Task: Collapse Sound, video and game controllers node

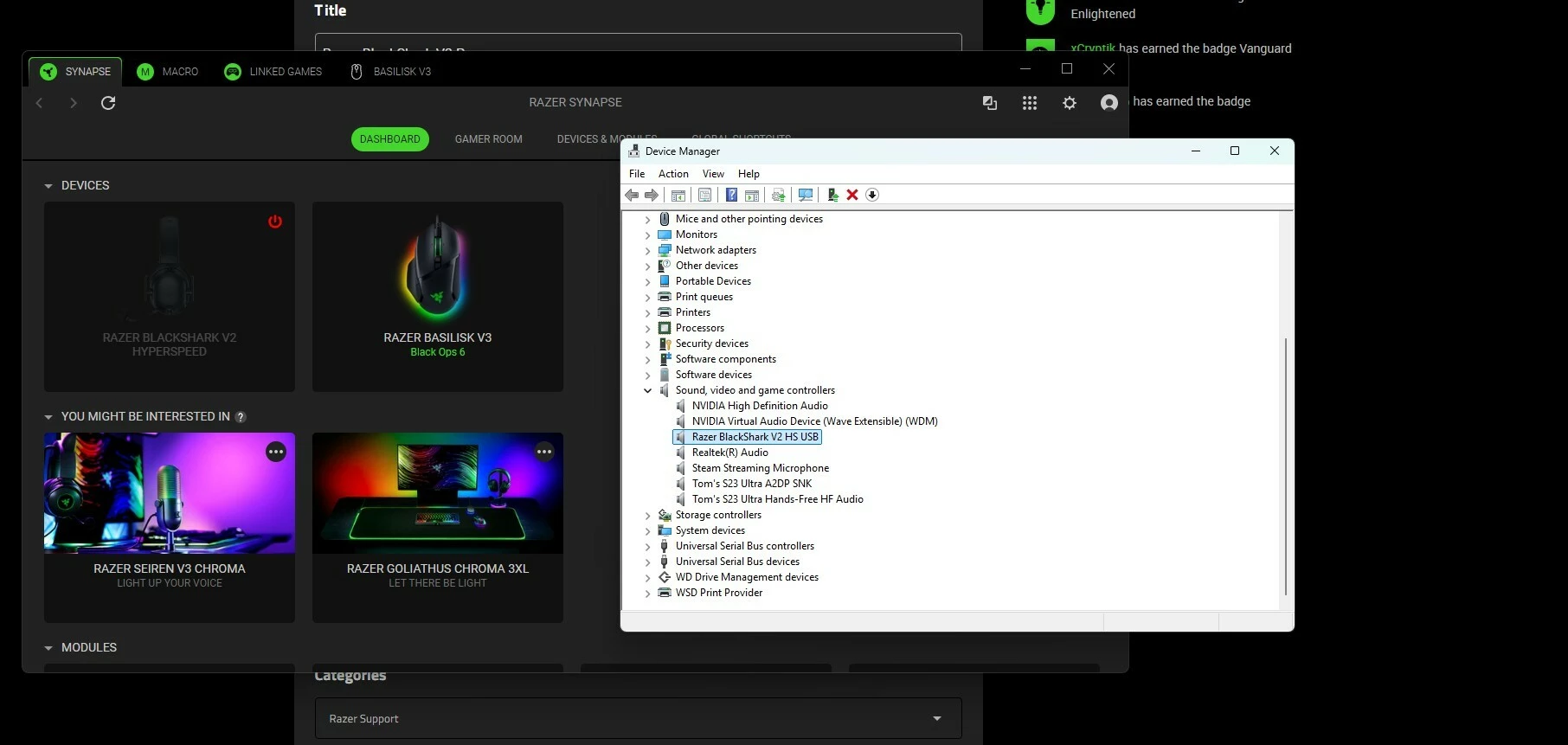Action: 647,390
